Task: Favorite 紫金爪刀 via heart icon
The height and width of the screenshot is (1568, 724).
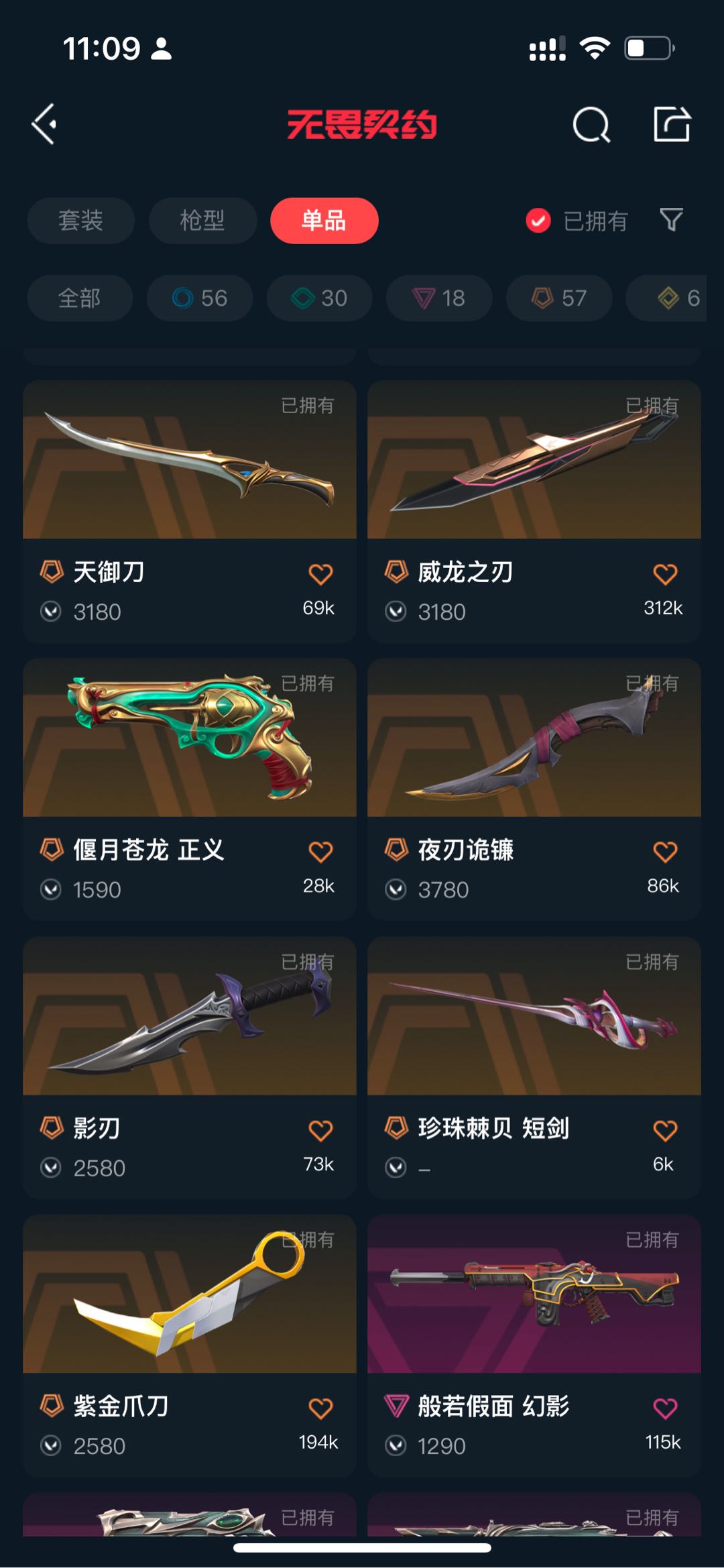Action: (320, 1408)
